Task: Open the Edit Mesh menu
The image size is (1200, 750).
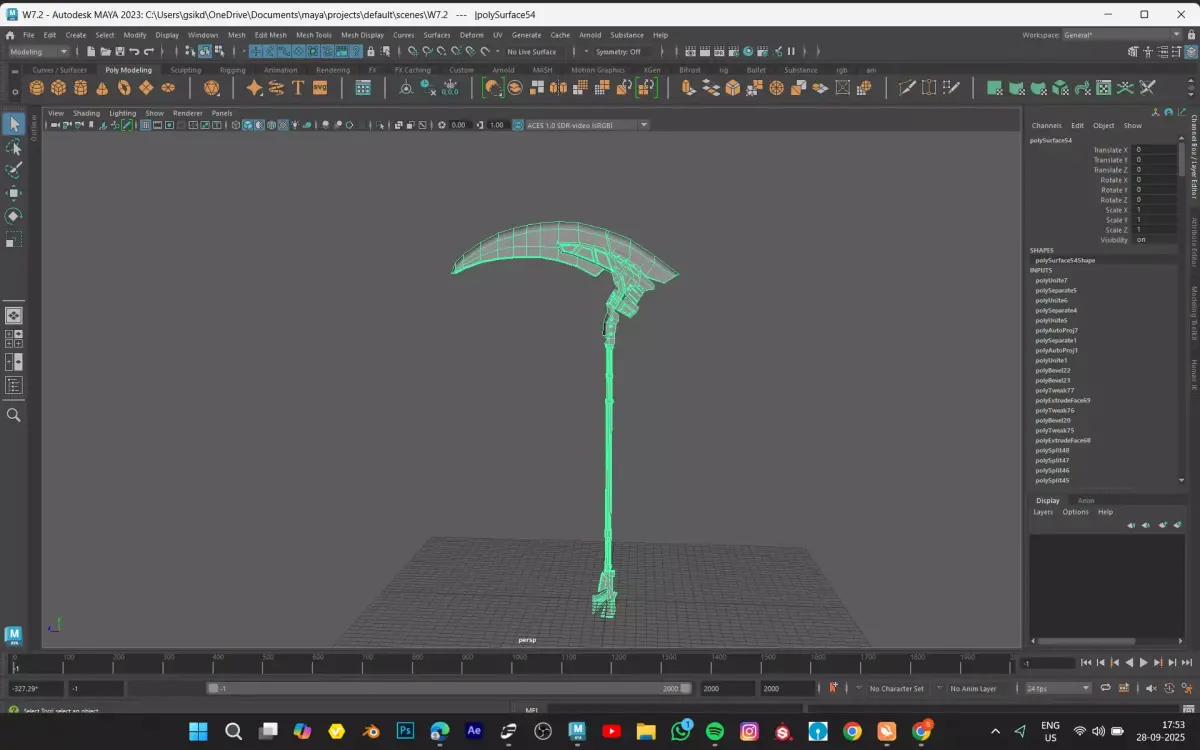Action: (270, 35)
